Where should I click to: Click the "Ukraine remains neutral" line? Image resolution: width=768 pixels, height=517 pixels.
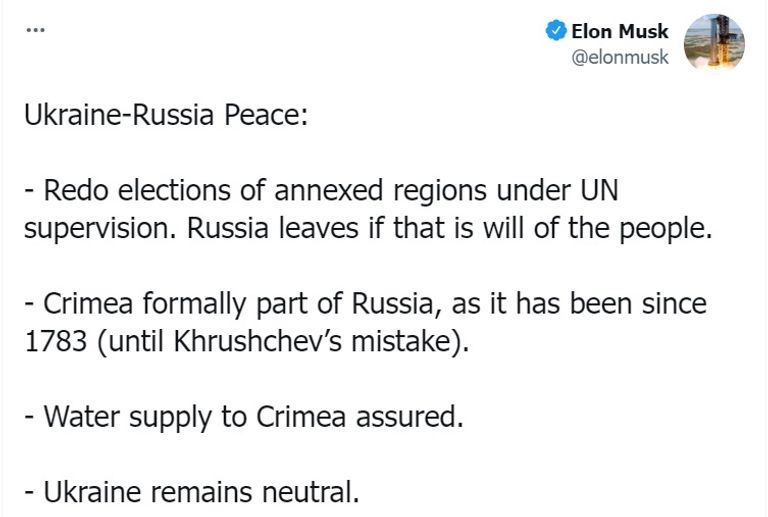[x=190, y=492]
